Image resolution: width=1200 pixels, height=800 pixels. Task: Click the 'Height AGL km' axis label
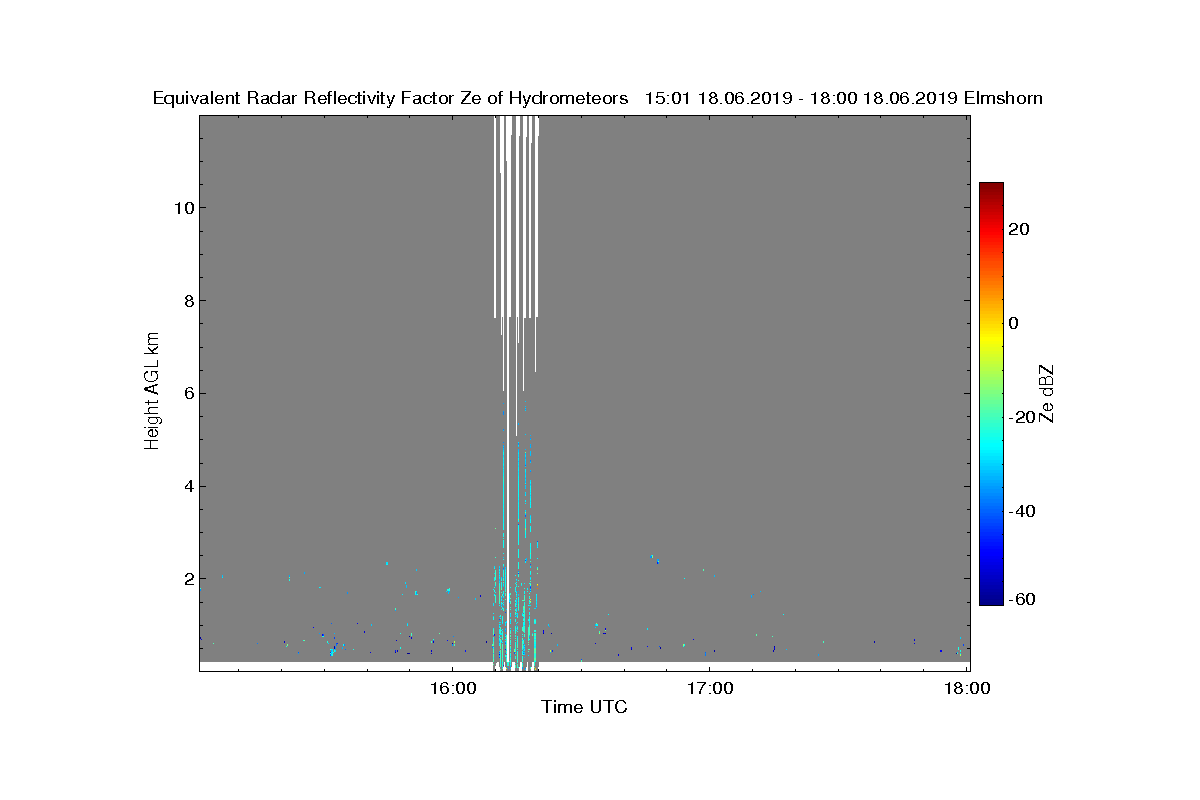[x=152, y=393]
